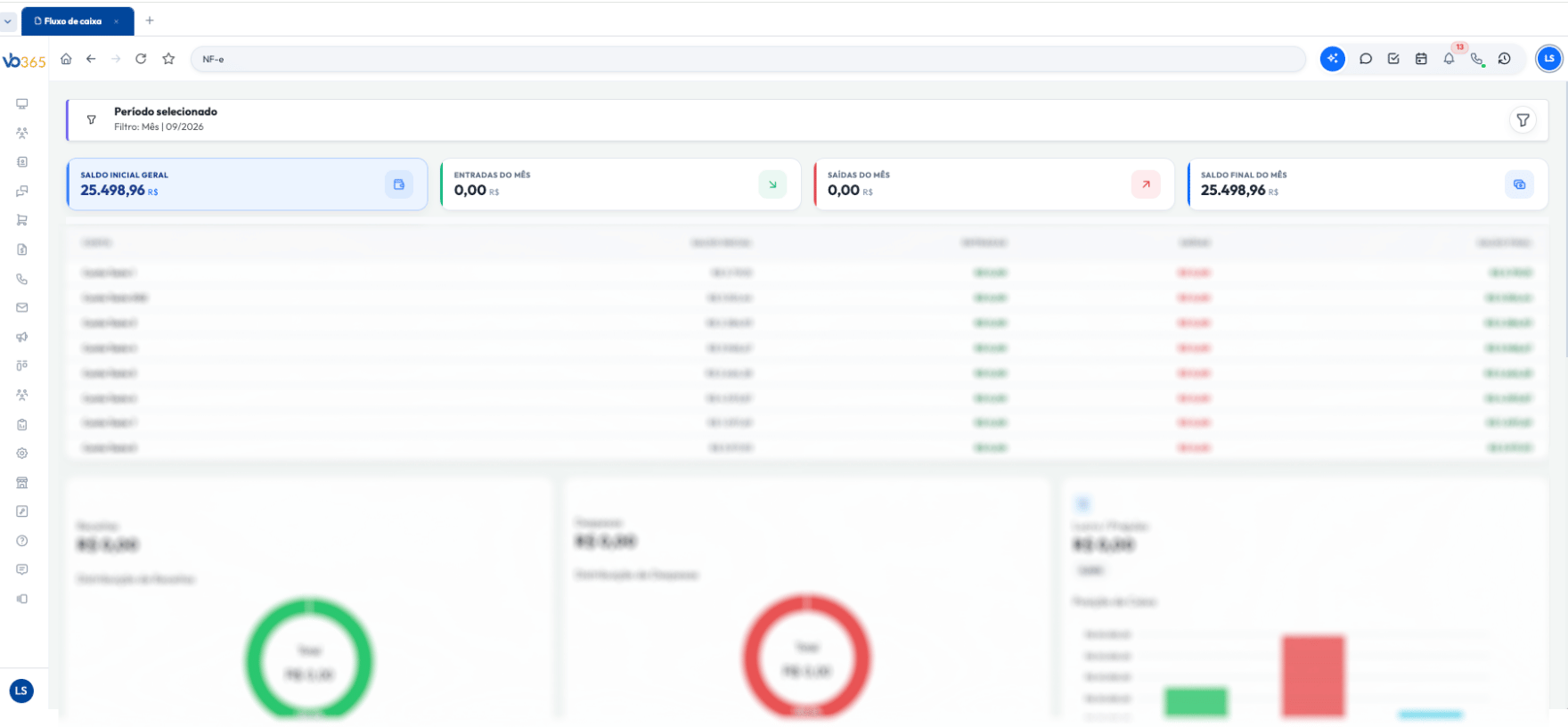Open the tasks checkbox icon in top bar
This screenshot has width=1568, height=727.
pos(1393,59)
